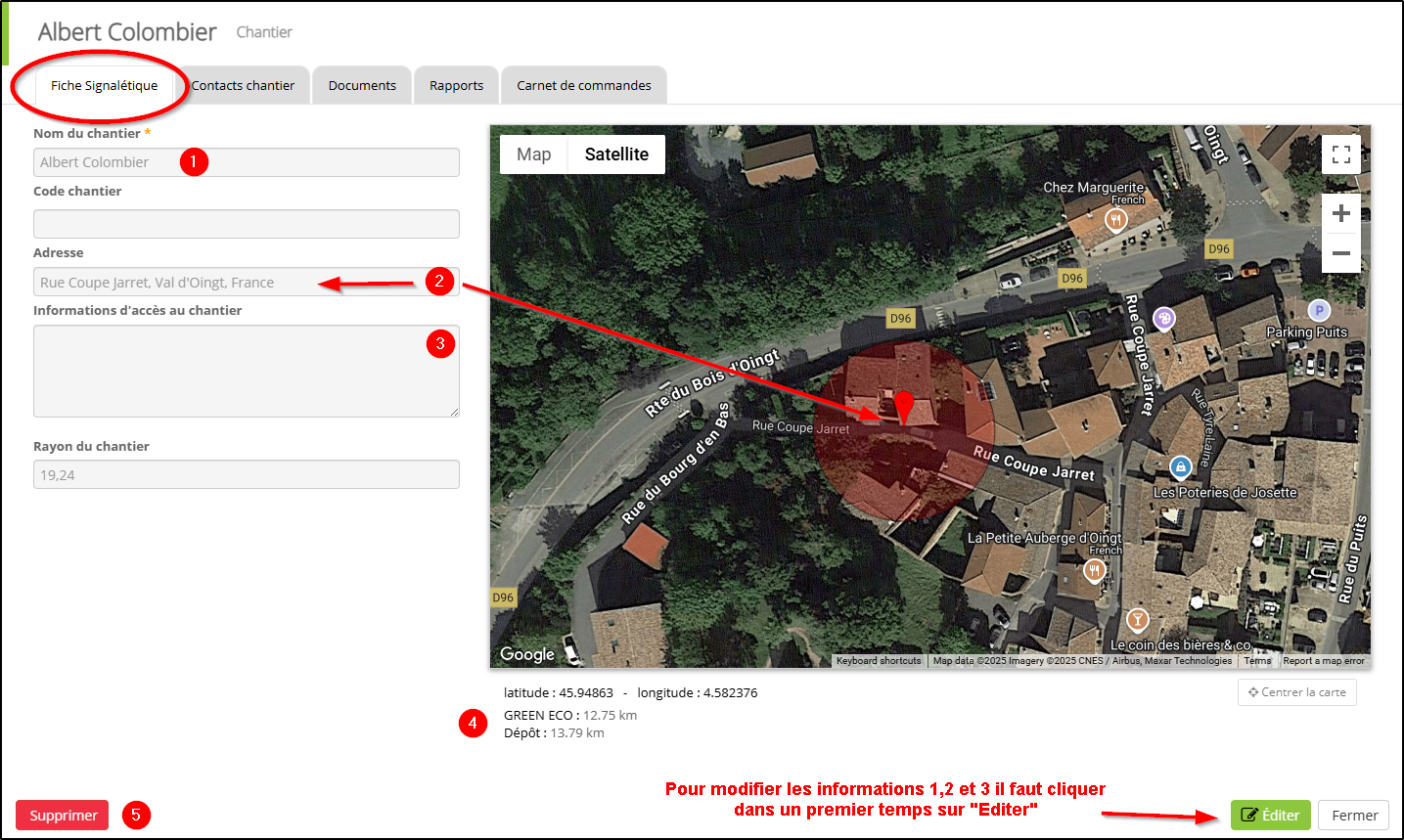Screen dimensions: 1404x840
Task: Click Le coin des bières & co marker
Action: 1137,619
